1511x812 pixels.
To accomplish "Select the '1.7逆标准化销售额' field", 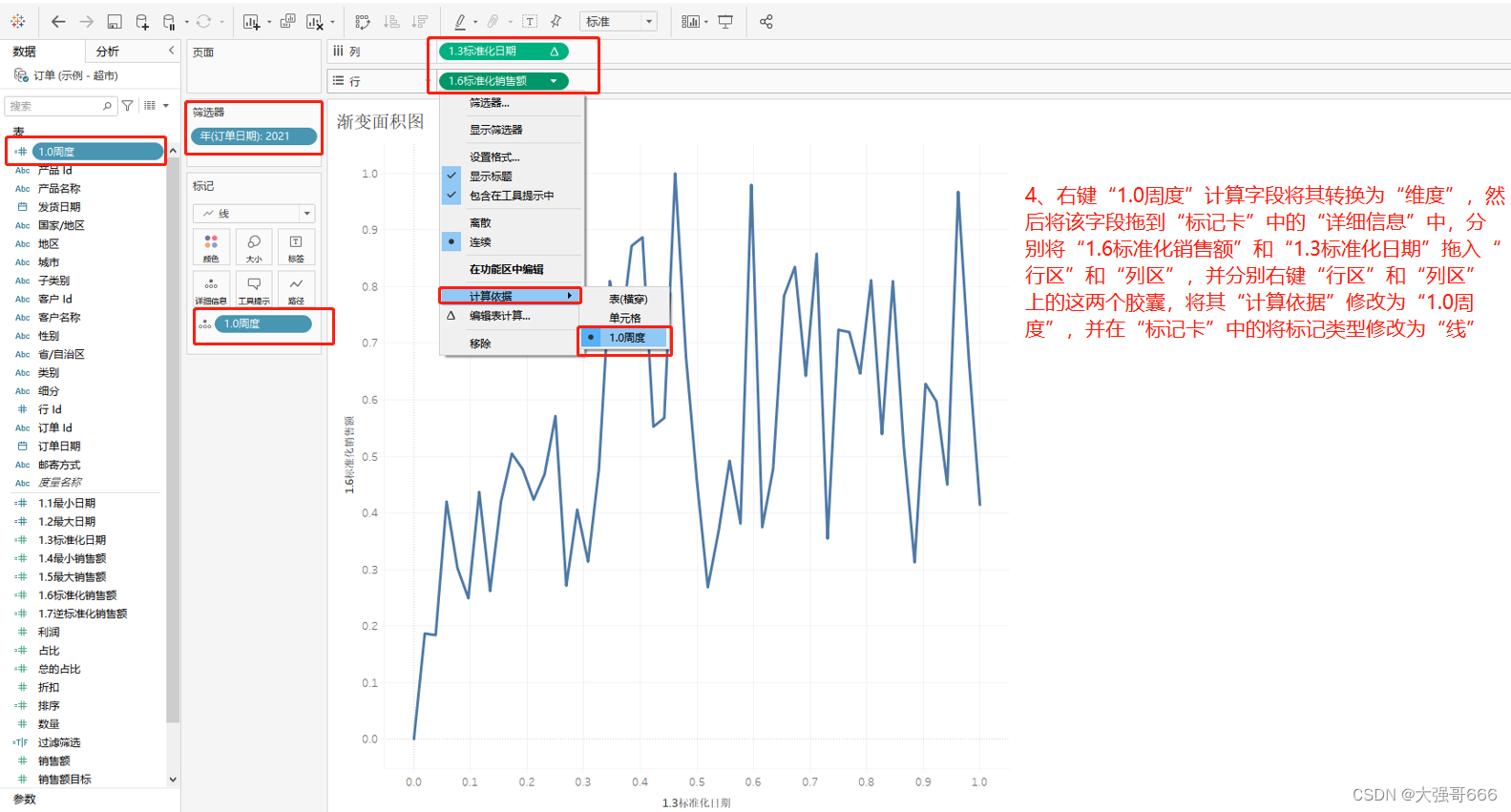I will [x=82, y=614].
